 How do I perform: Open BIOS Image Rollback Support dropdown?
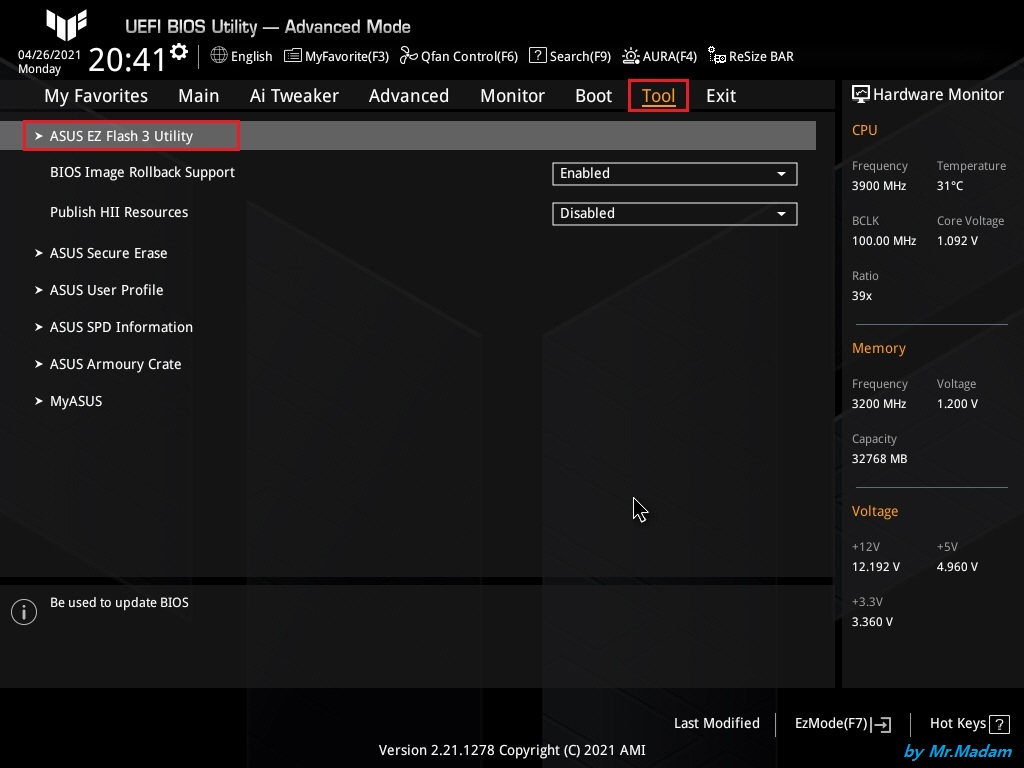[x=675, y=174]
